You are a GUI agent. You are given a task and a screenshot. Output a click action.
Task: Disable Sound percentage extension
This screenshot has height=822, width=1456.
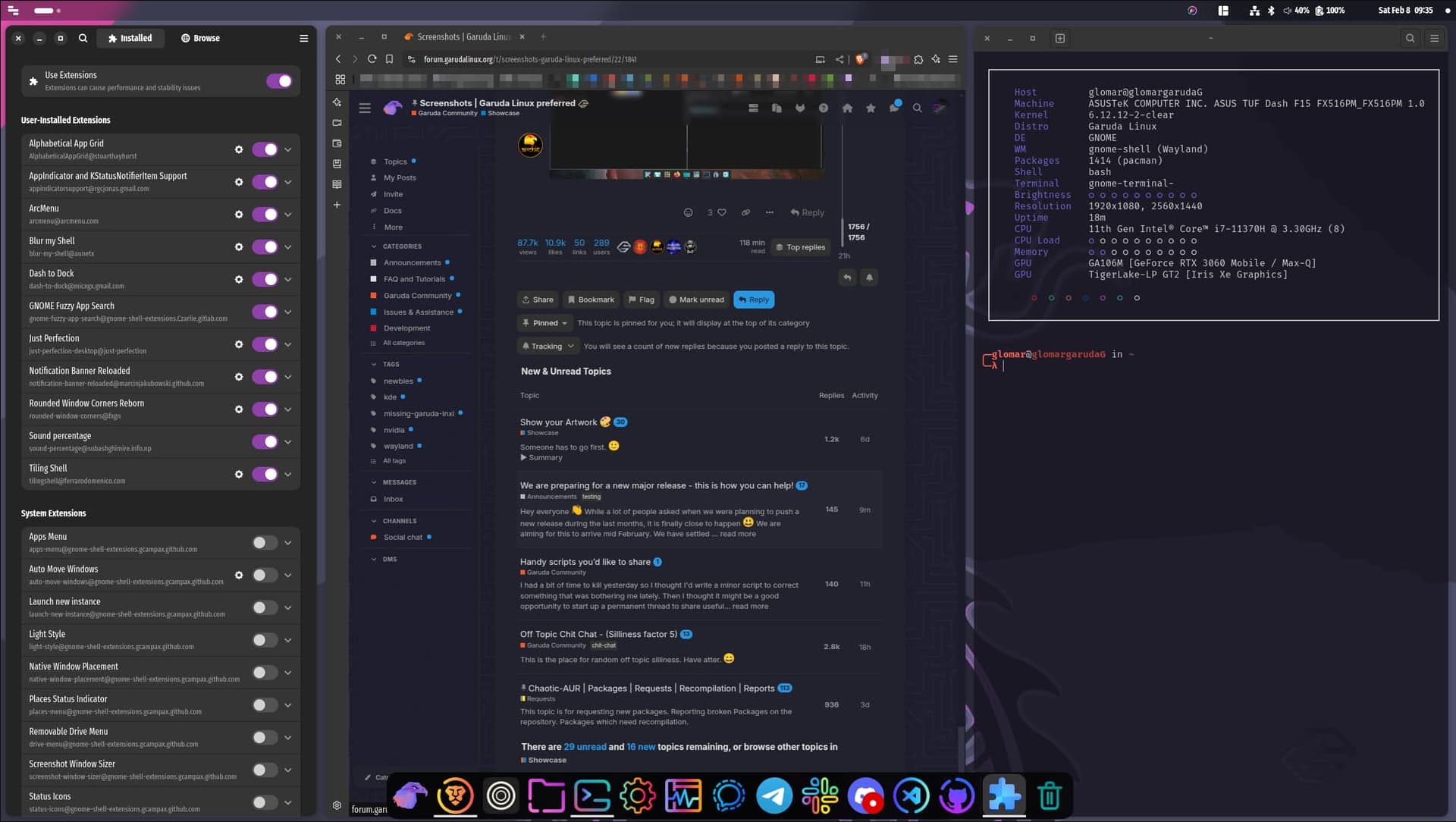click(x=265, y=441)
